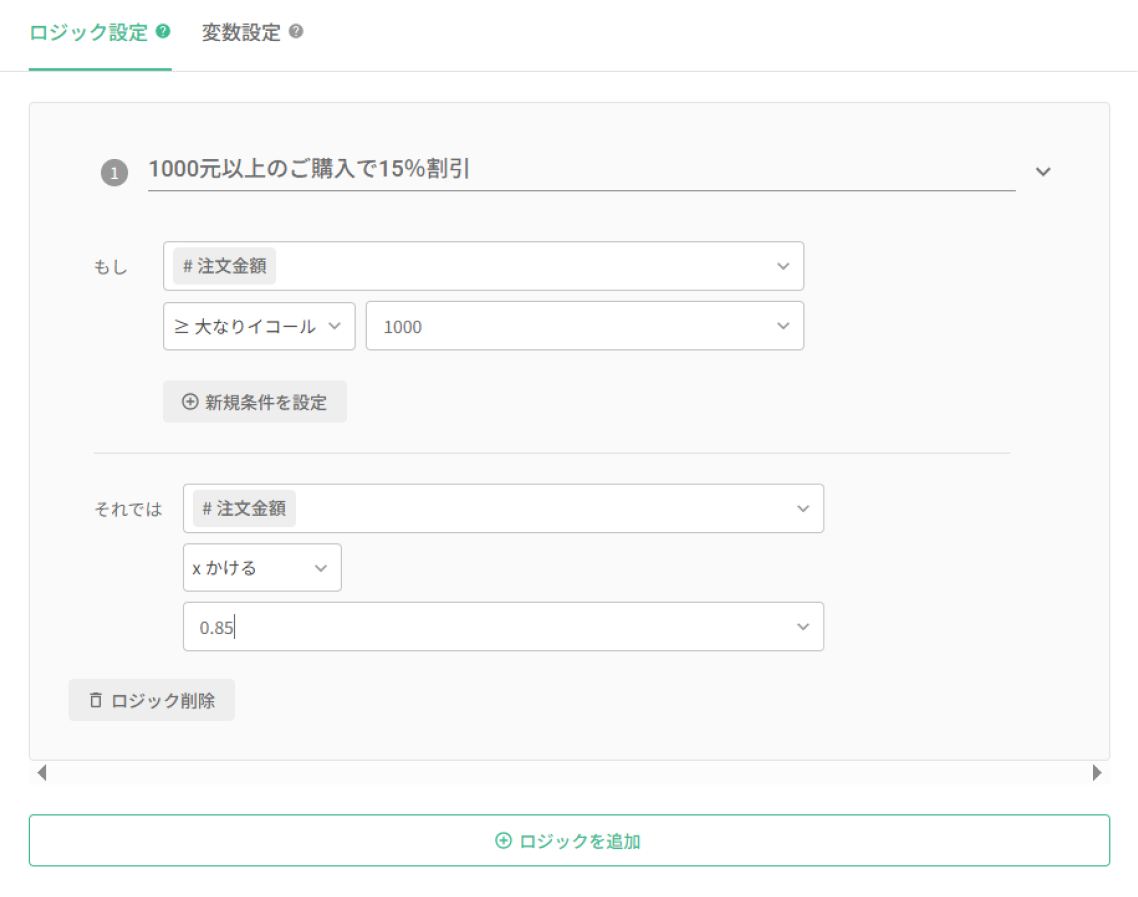Click the number 1 logic badge
The image size is (1138, 897).
(x=114, y=173)
